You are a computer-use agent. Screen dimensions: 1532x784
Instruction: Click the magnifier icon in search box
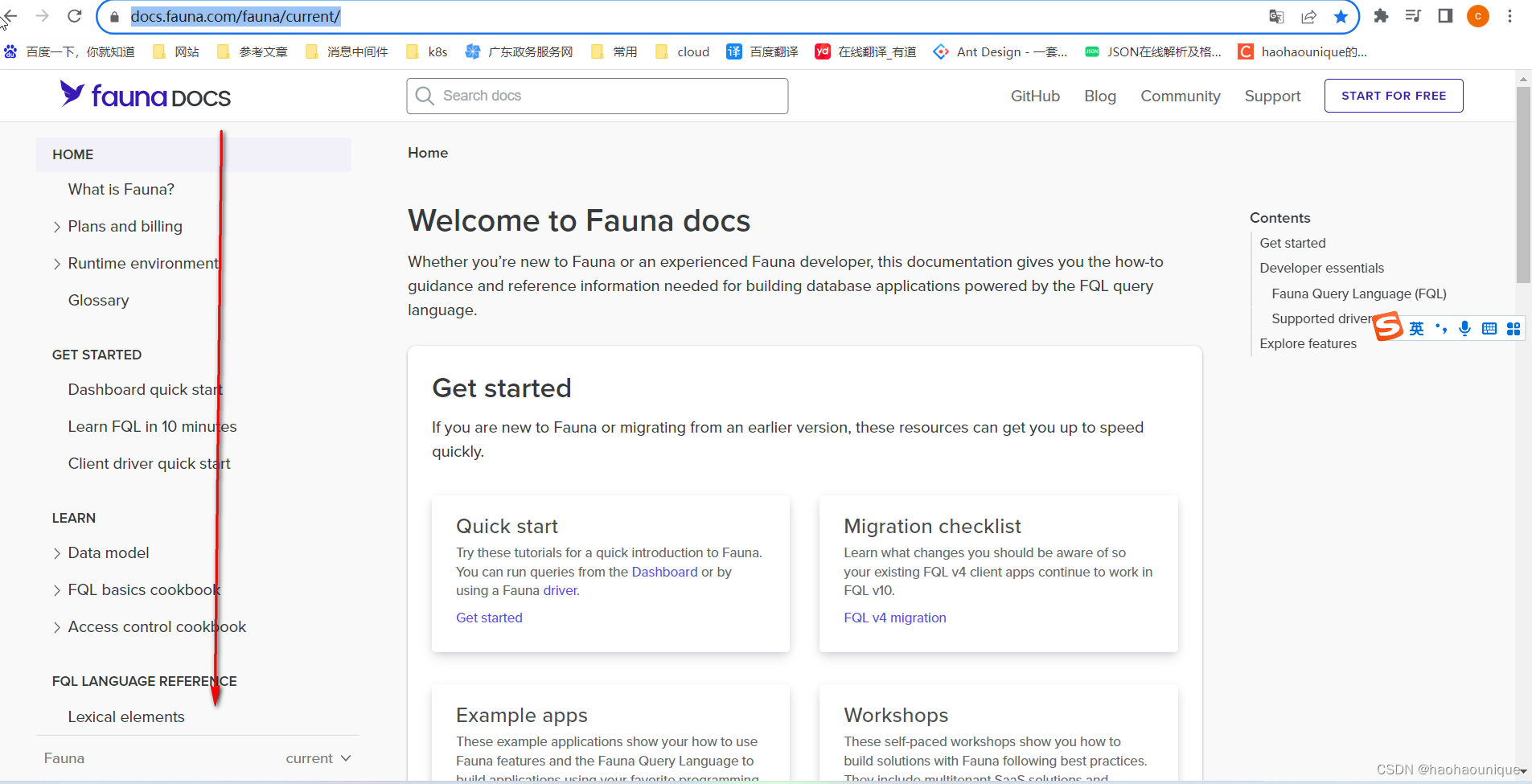[x=425, y=96]
